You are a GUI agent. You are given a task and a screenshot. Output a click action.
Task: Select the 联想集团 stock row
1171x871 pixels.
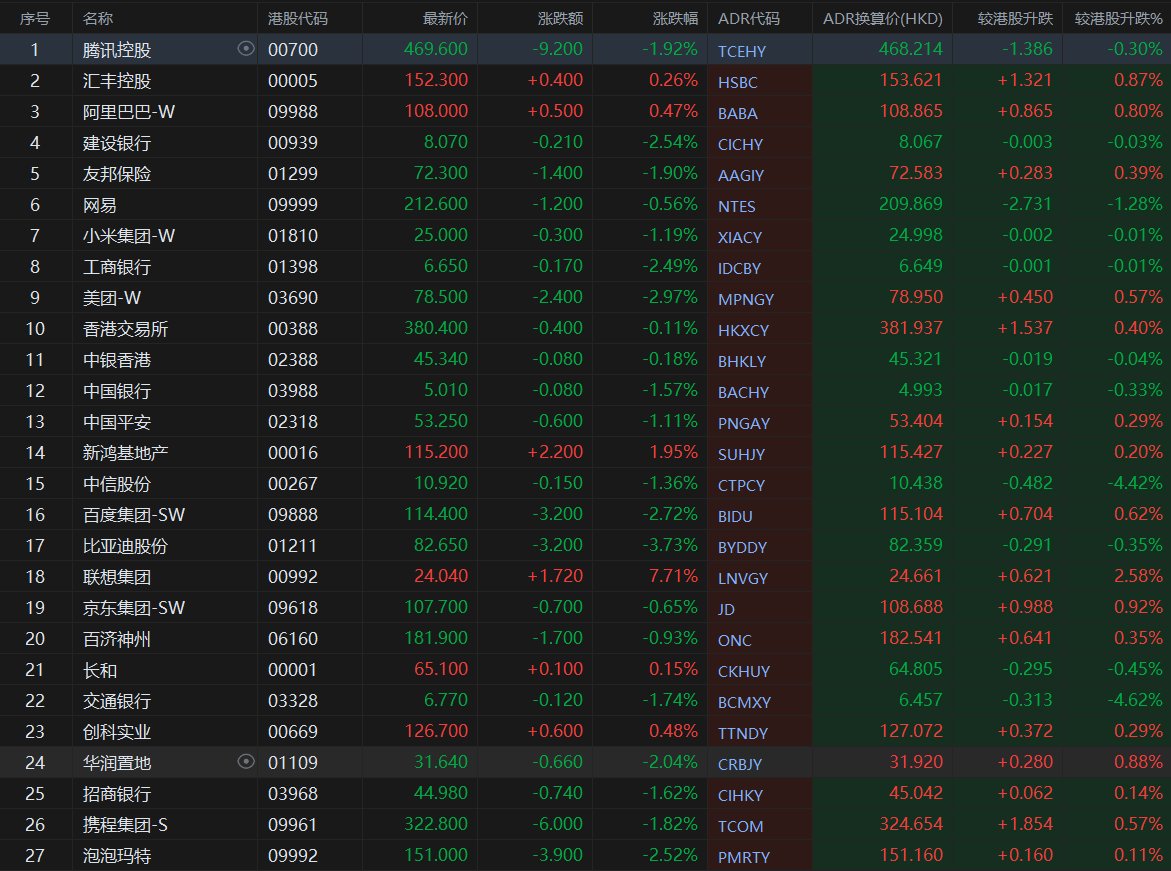pyautogui.click(x=586, y=577)
